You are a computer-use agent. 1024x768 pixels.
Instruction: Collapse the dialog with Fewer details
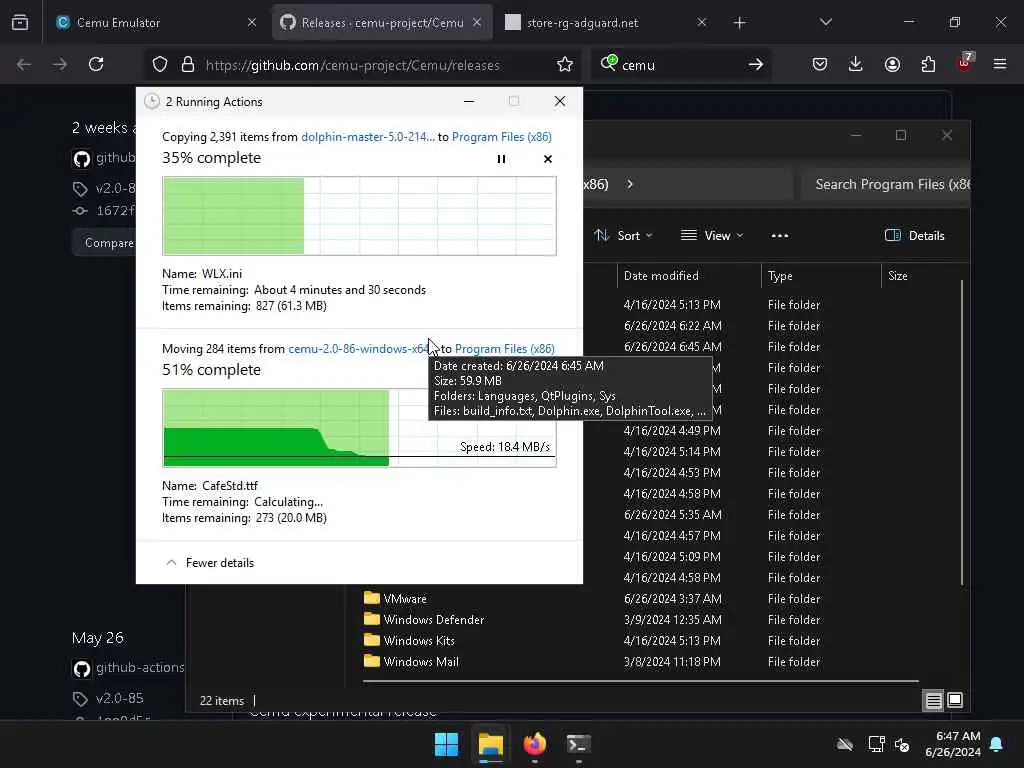tap(210, 563)
